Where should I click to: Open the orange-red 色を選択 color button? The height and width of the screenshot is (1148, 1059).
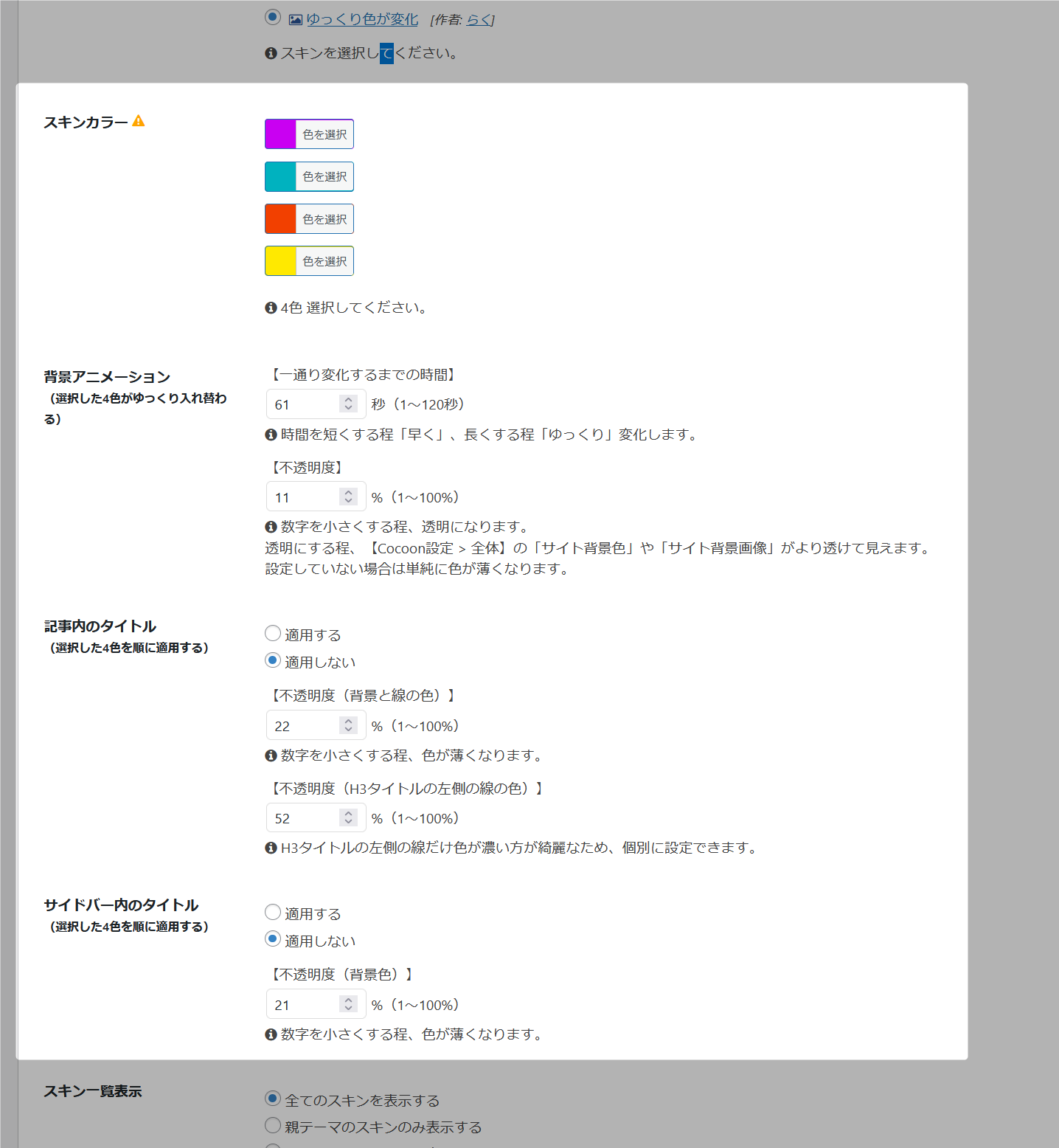(x=324, y=219)
